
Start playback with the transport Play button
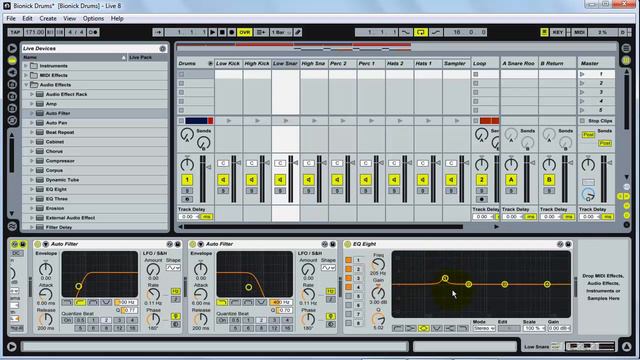click(213, 32)
